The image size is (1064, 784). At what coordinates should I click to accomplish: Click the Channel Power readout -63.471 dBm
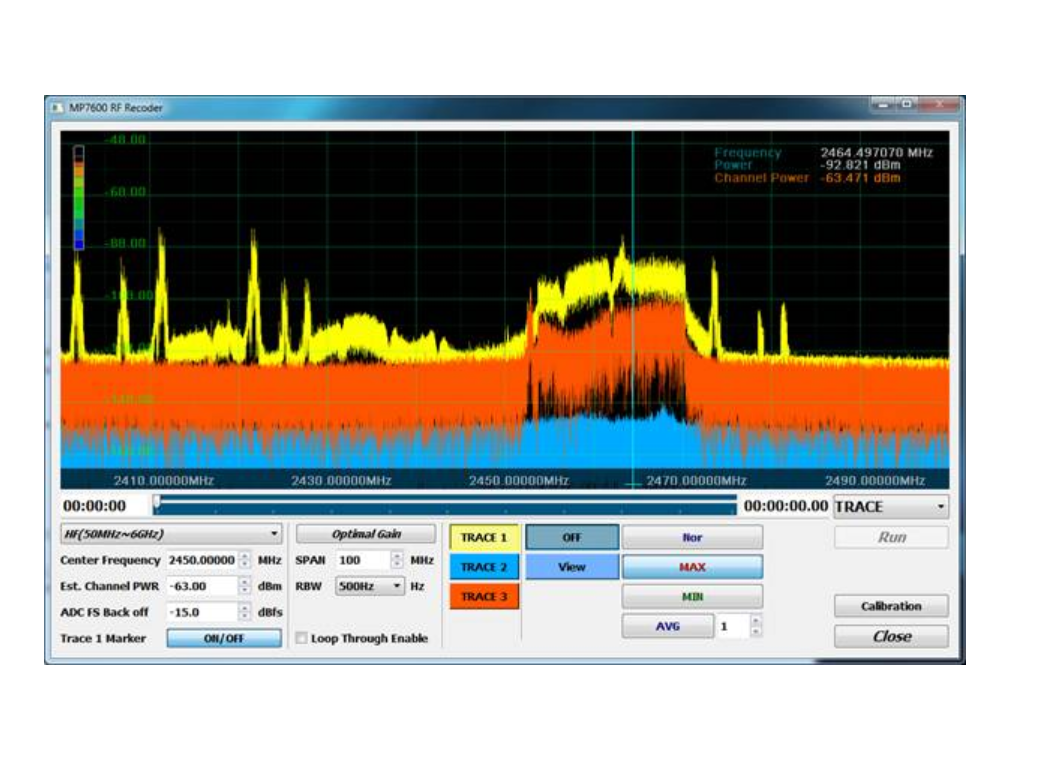click(x=860, y=178)
